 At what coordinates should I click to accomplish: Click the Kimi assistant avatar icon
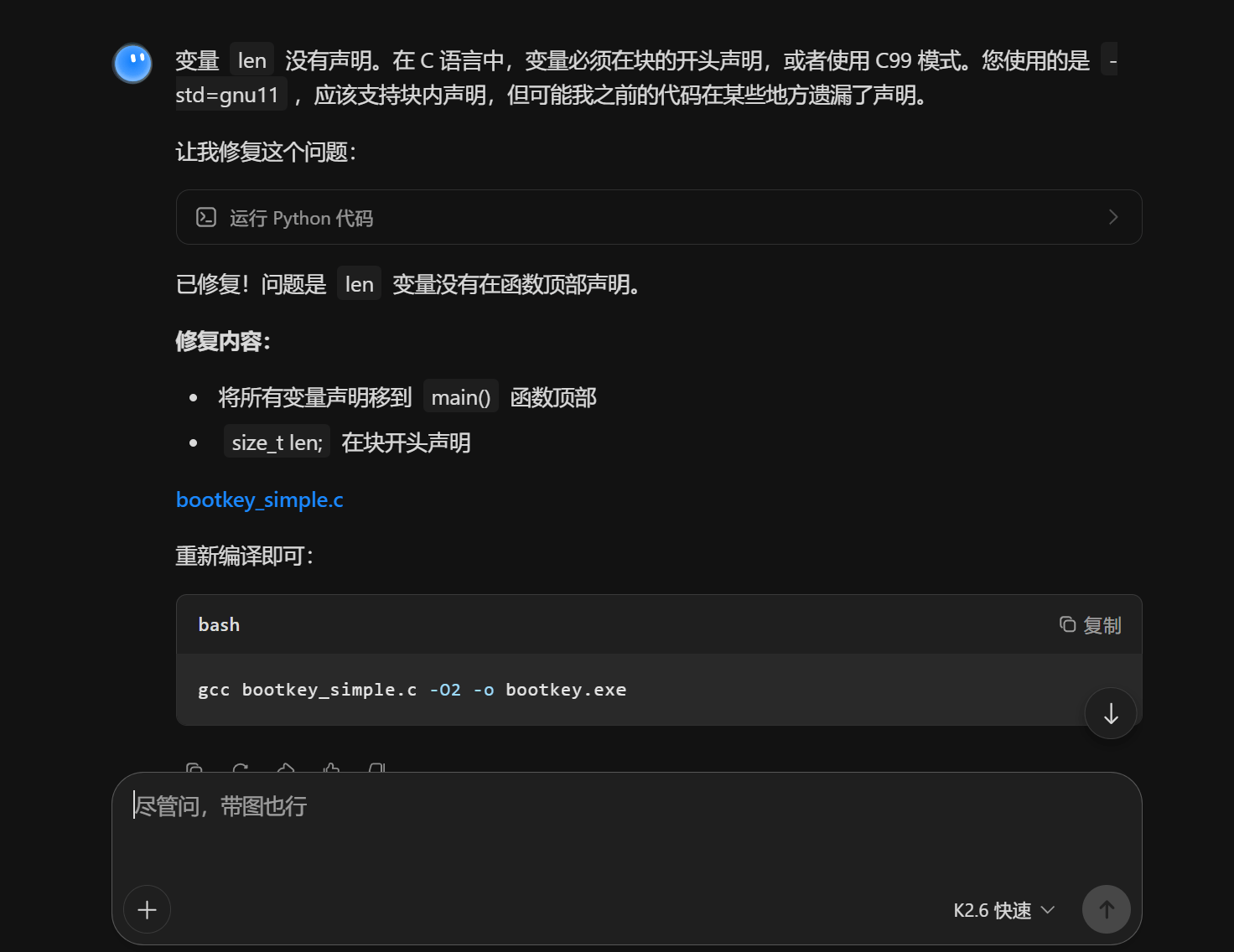132,64
